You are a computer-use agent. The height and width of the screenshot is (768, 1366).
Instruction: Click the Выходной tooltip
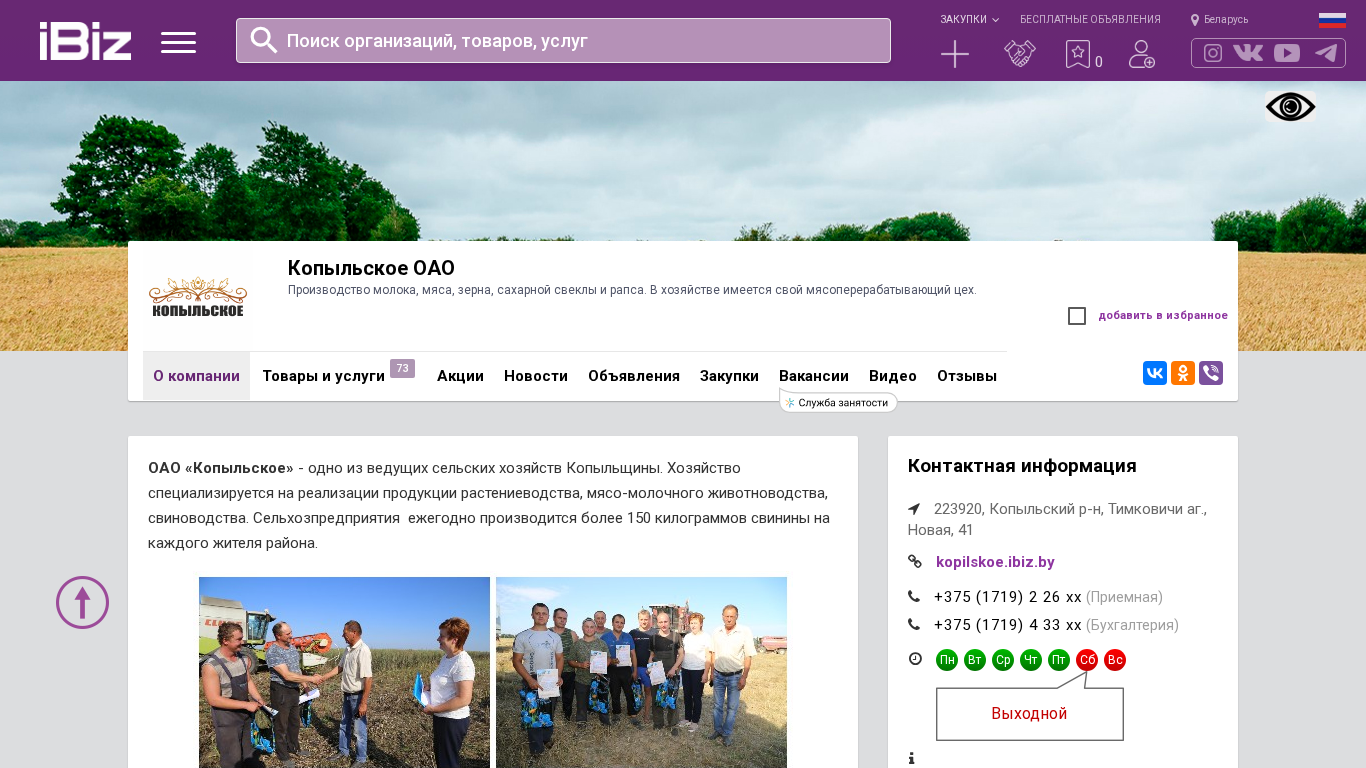tap(1030, 714)
